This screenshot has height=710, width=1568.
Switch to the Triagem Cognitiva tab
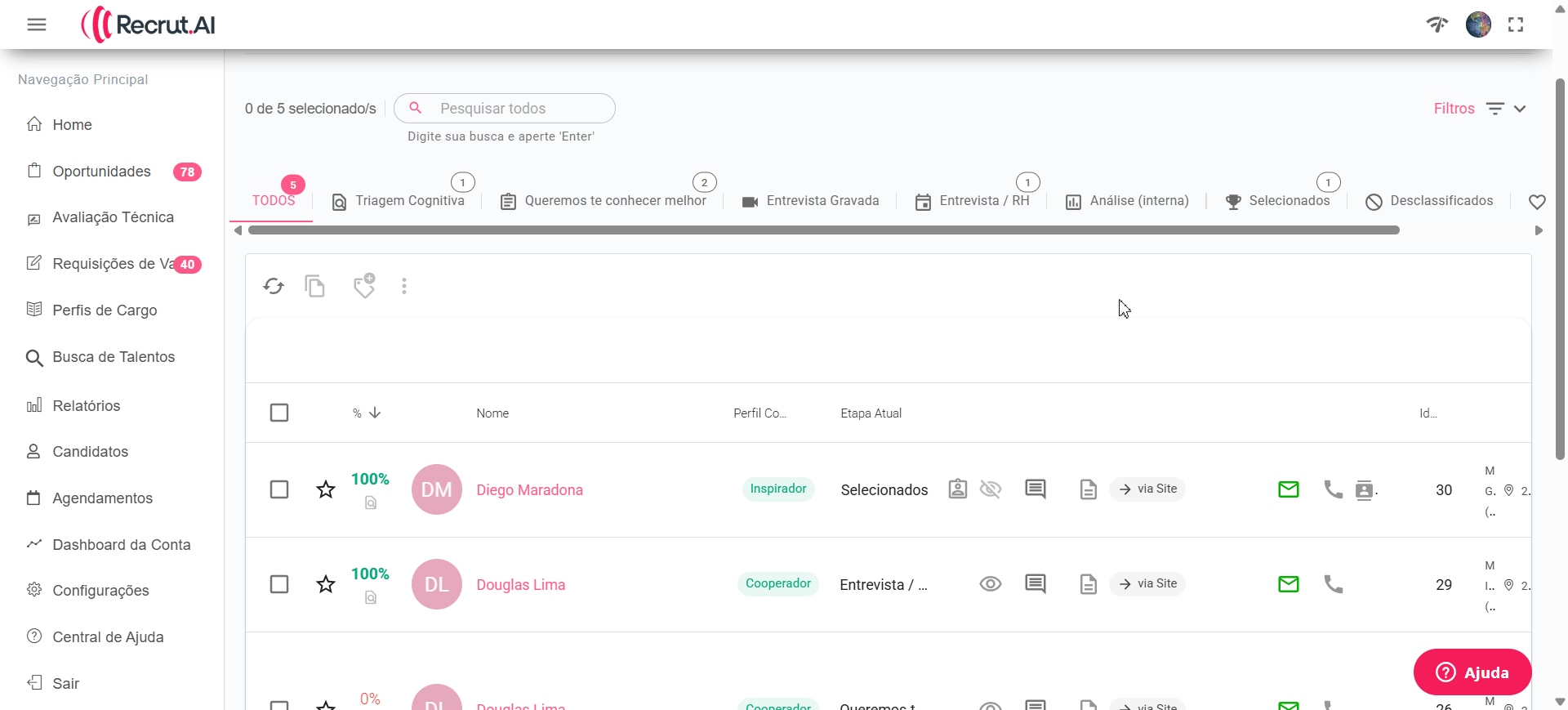[399, 201]
